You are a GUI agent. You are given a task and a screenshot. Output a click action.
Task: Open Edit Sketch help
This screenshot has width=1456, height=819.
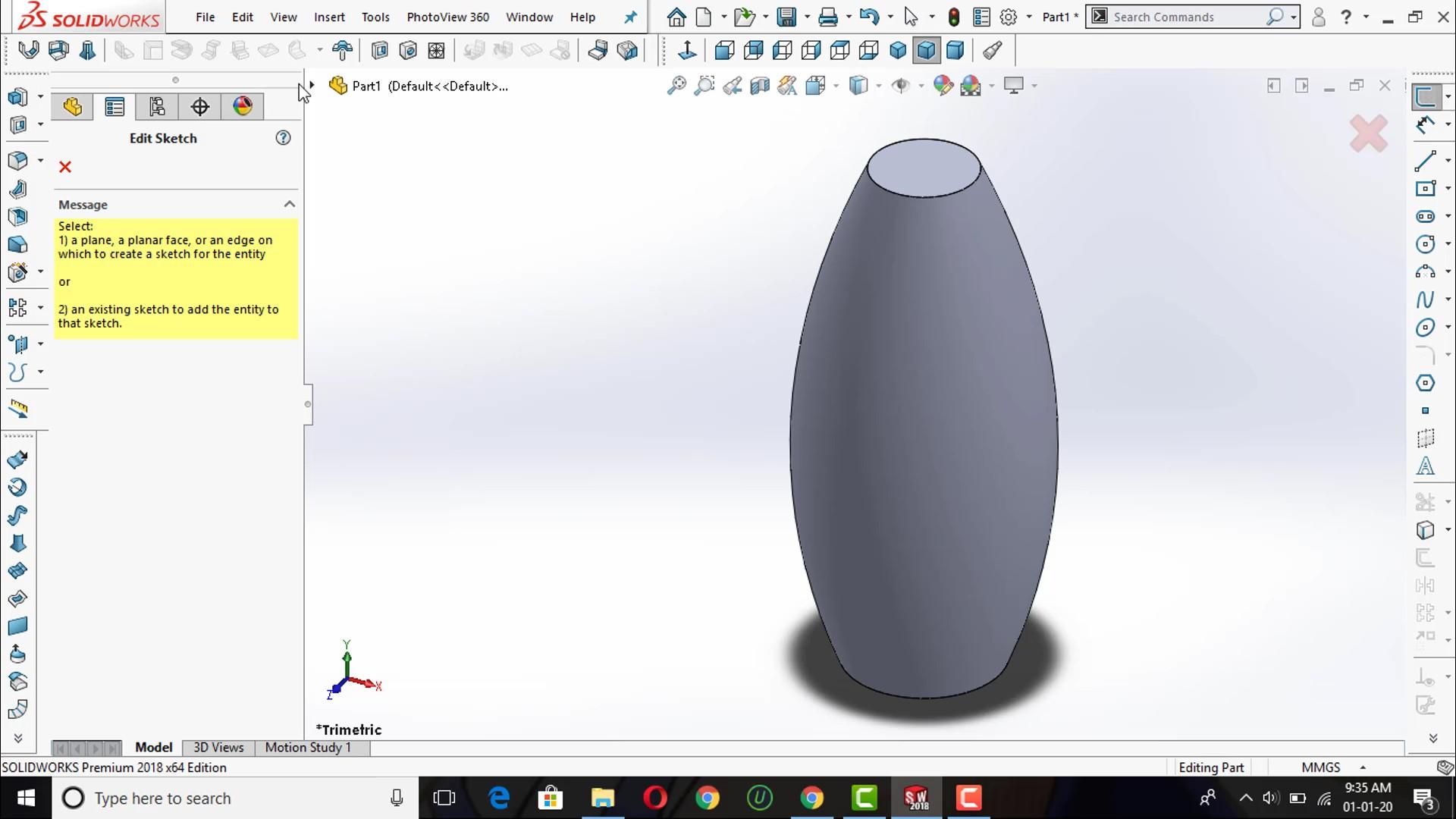click(283, 138)
